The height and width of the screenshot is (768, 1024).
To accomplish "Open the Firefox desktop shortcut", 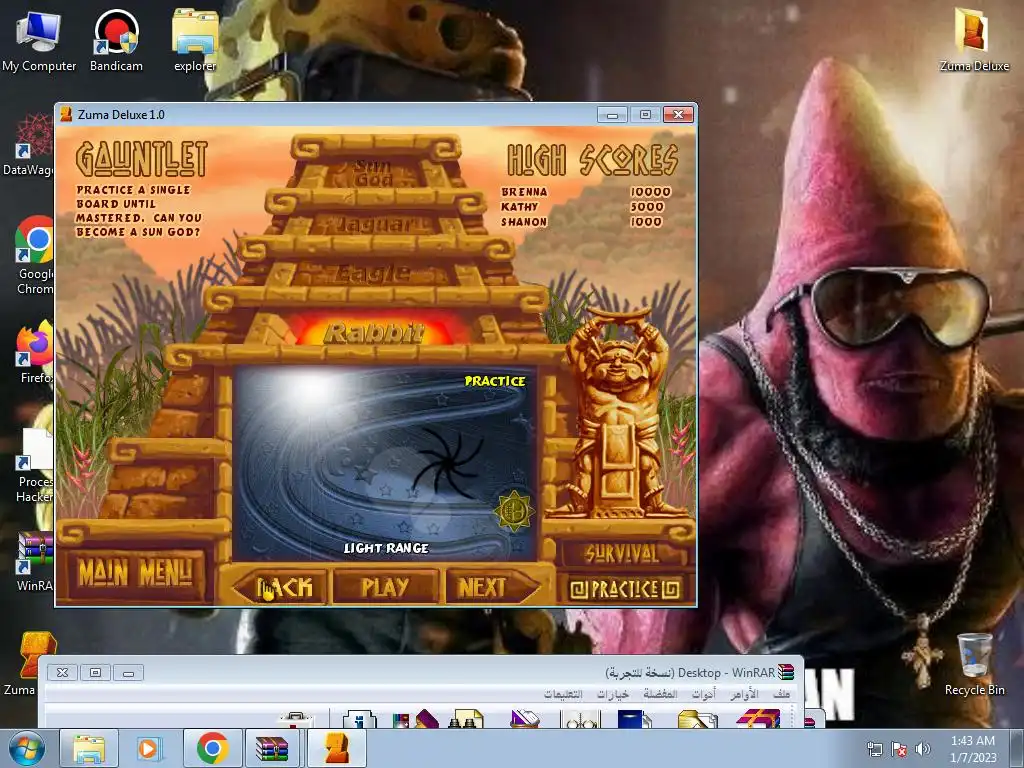I will click(34, 353).
